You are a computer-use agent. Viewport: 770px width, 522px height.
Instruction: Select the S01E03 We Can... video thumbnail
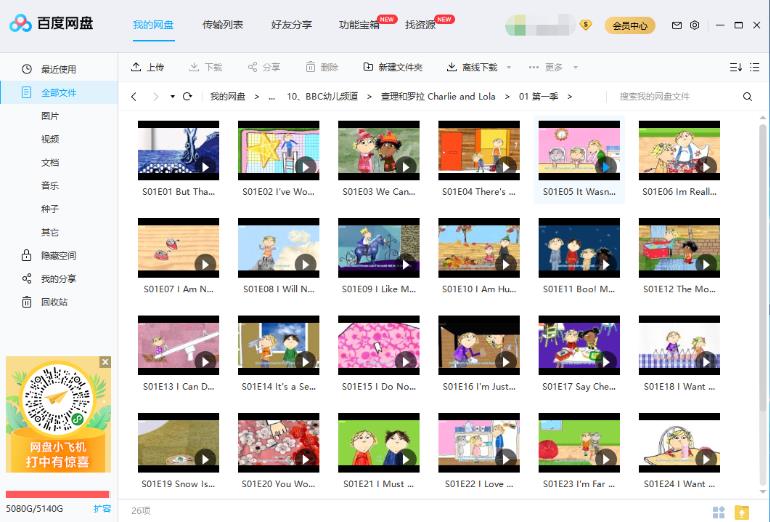click(379, 150)
